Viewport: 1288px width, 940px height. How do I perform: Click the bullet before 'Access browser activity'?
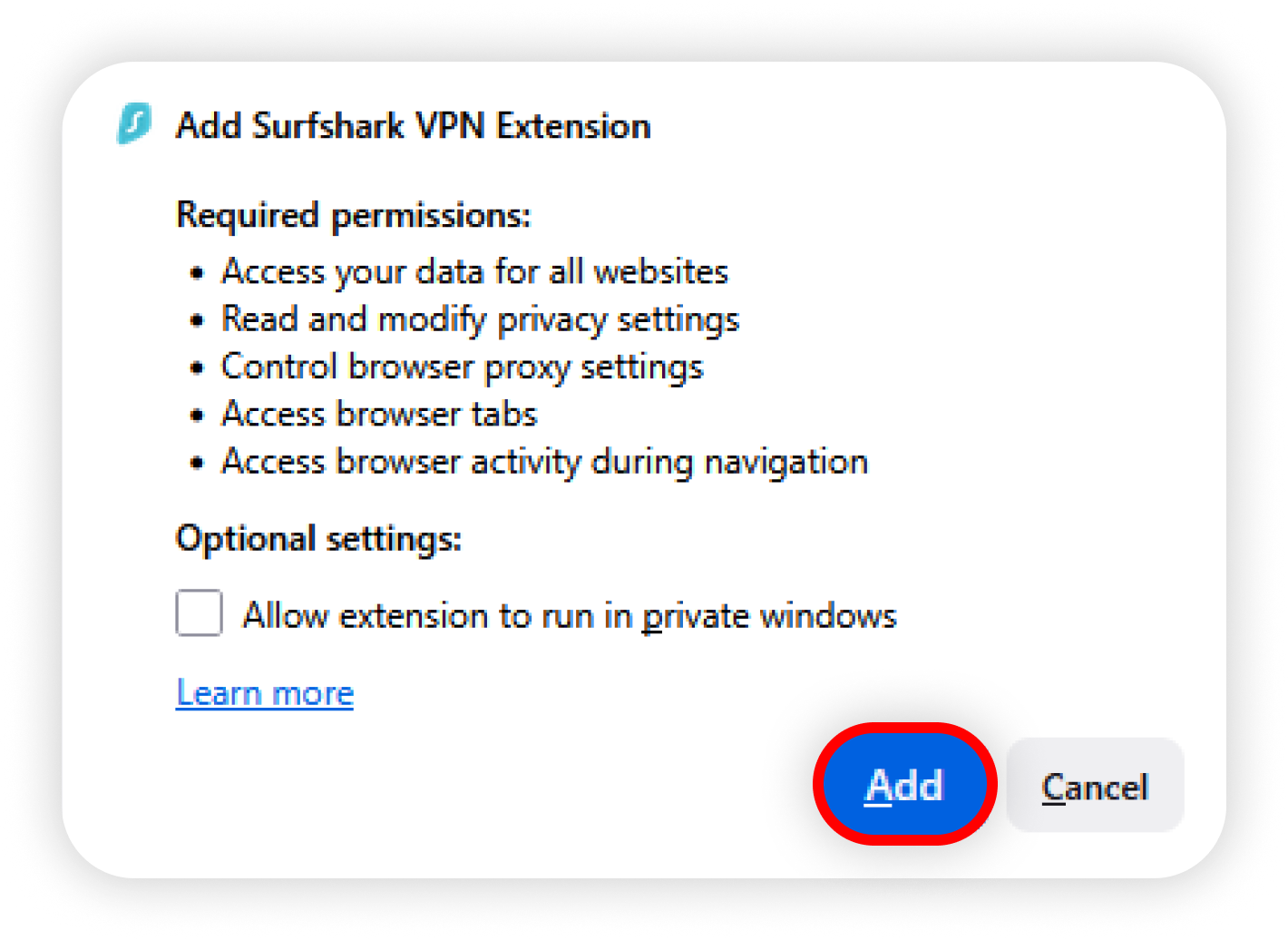197,463
